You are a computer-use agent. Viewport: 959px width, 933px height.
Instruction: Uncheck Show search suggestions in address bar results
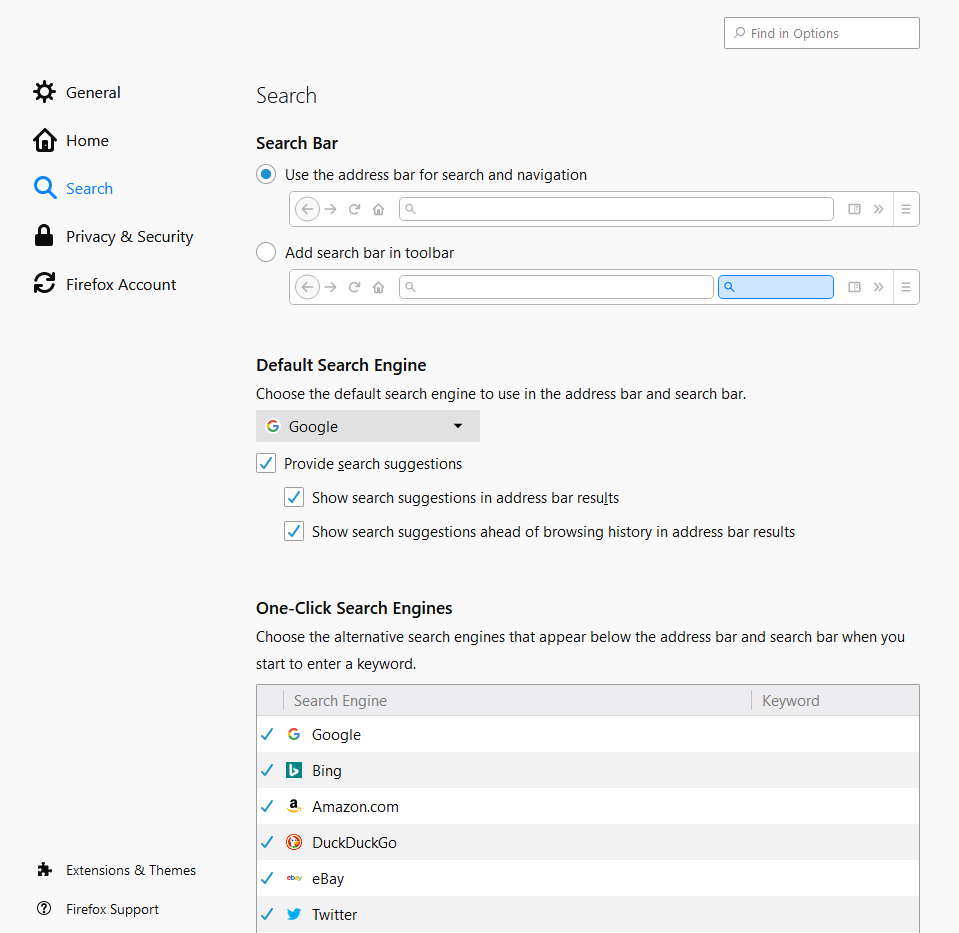click(x=294, y=497)
